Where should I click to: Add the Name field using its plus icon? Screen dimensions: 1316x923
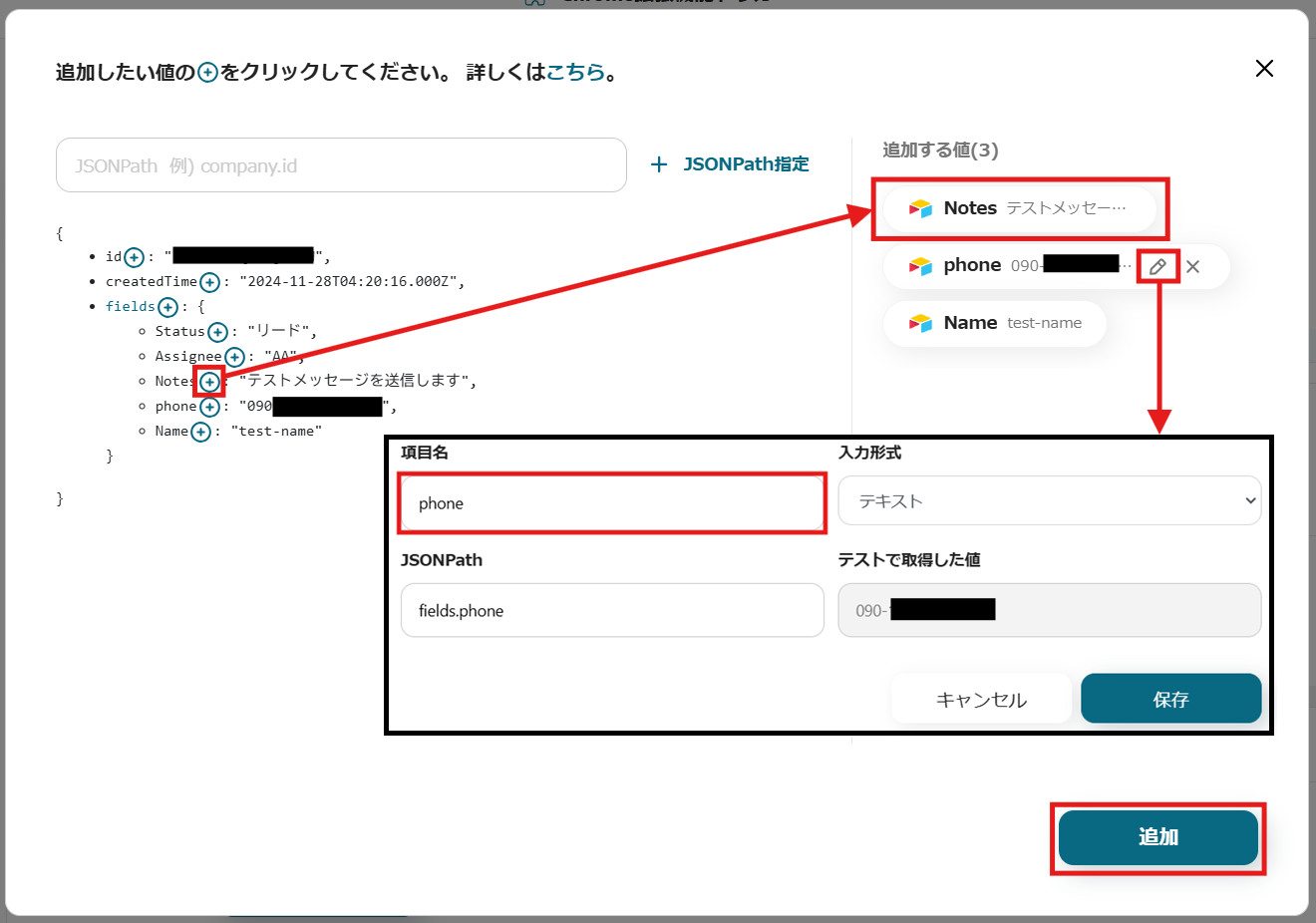[200, 432]
